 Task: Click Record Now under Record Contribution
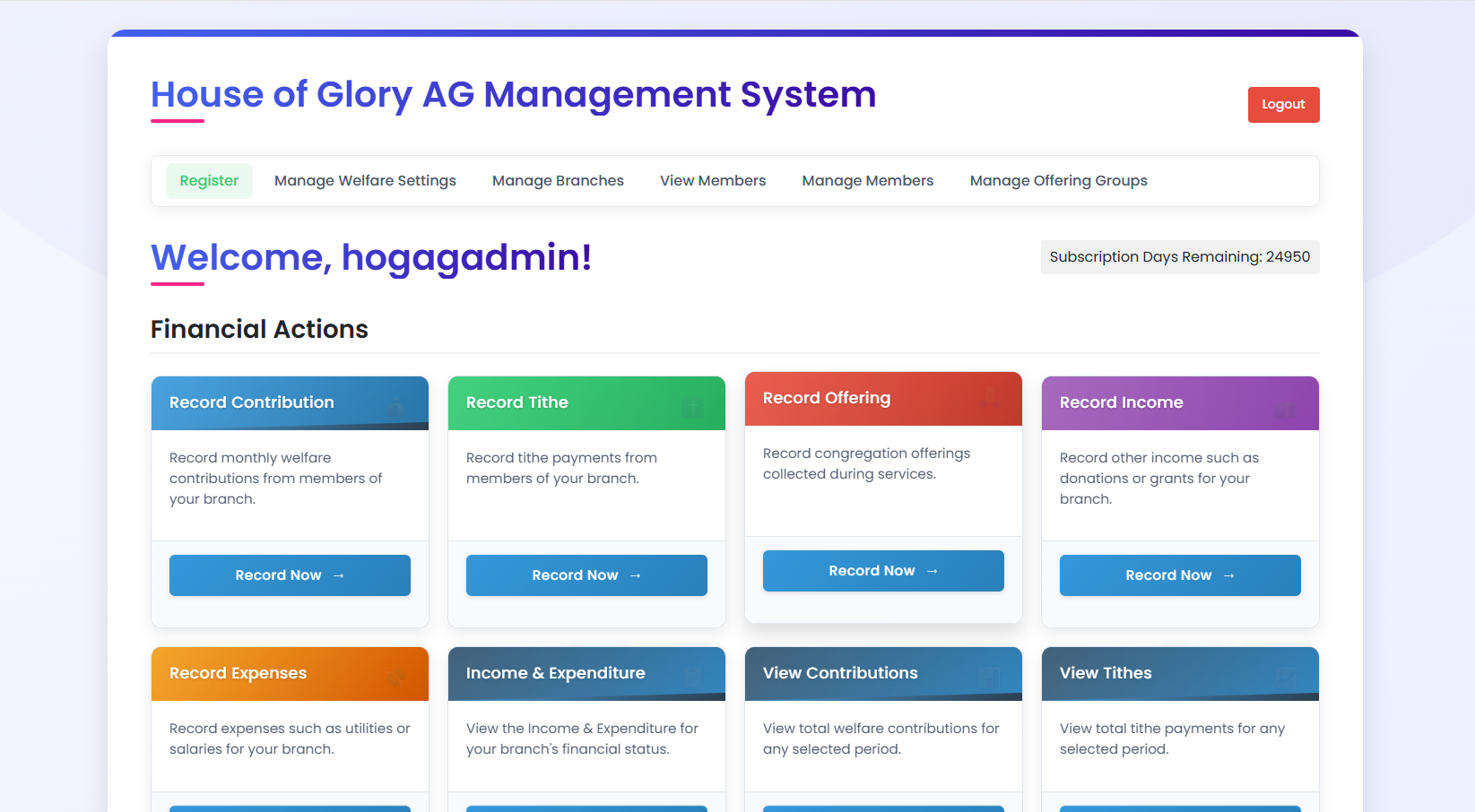click(290, 575)
